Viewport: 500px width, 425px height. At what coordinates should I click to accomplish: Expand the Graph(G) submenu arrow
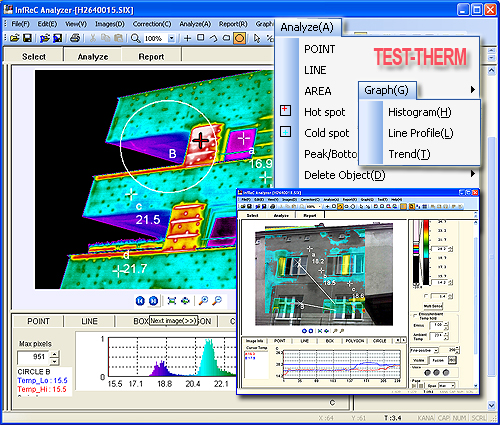tap(473, 90)
